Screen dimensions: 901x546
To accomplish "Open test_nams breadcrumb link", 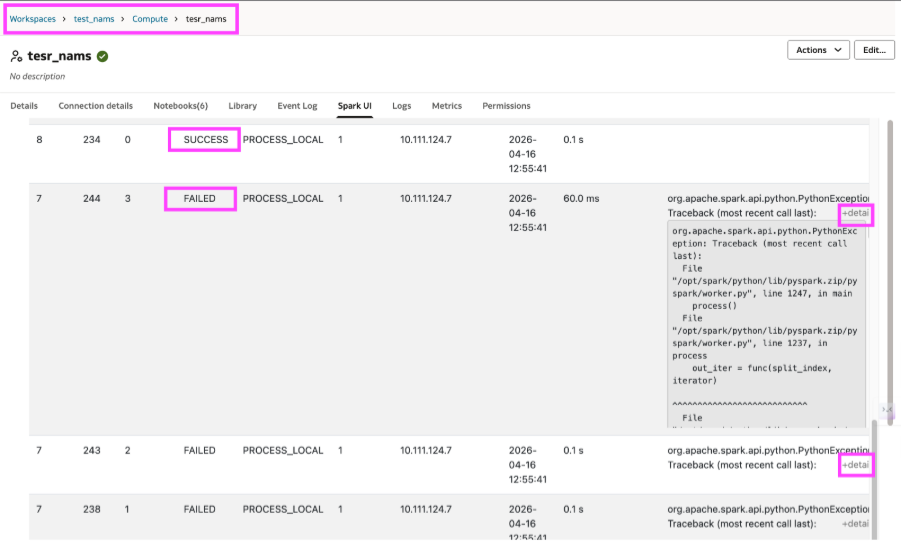I will (94, 19).
